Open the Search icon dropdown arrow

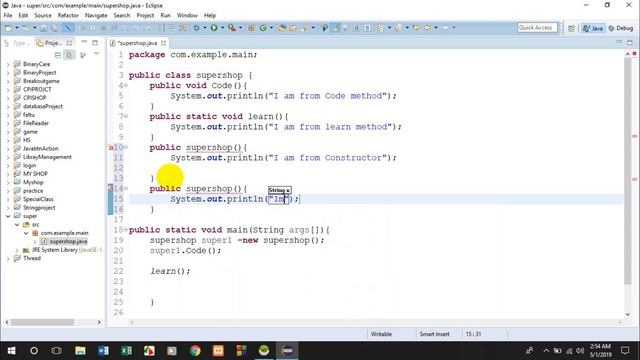(313, 28)
